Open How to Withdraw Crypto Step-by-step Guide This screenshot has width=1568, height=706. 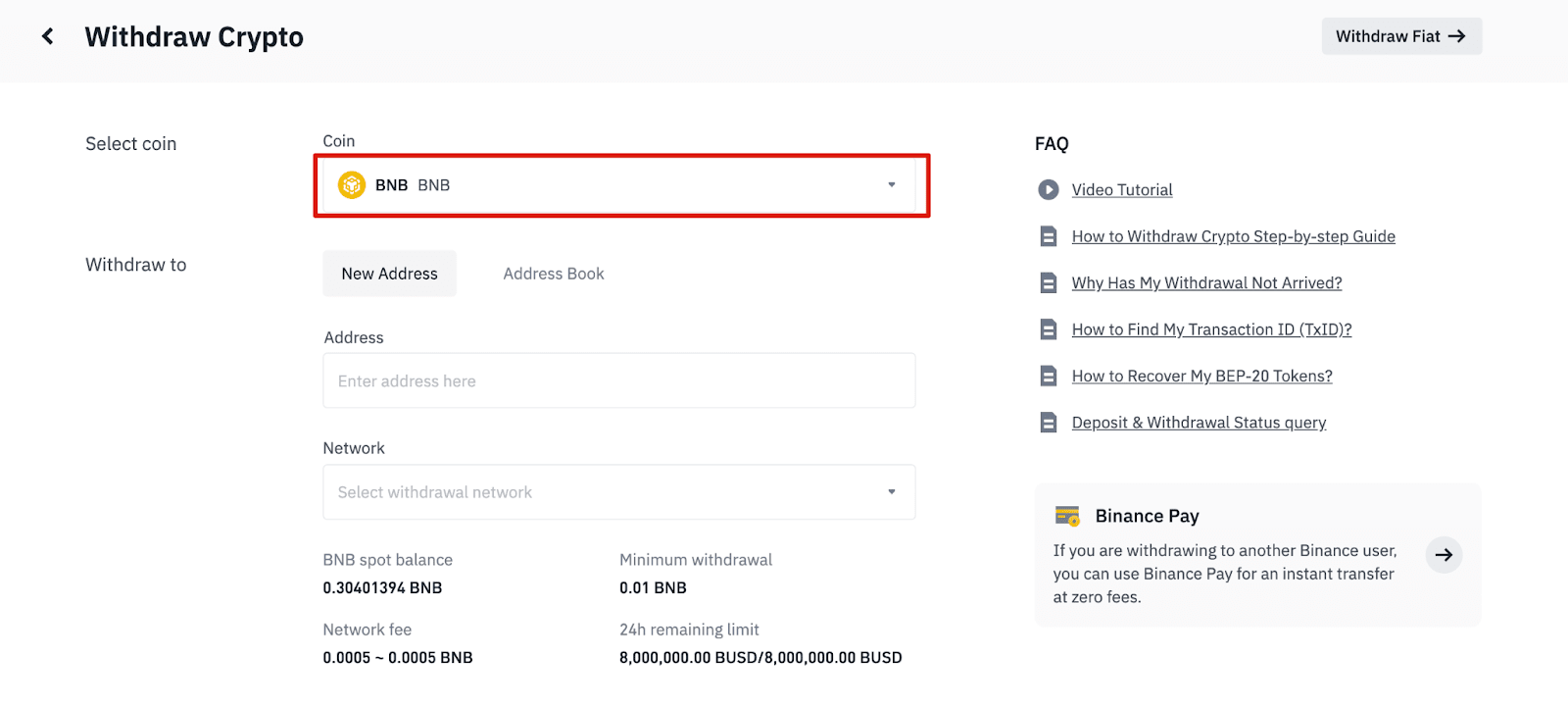click(x=1233, y=236)
